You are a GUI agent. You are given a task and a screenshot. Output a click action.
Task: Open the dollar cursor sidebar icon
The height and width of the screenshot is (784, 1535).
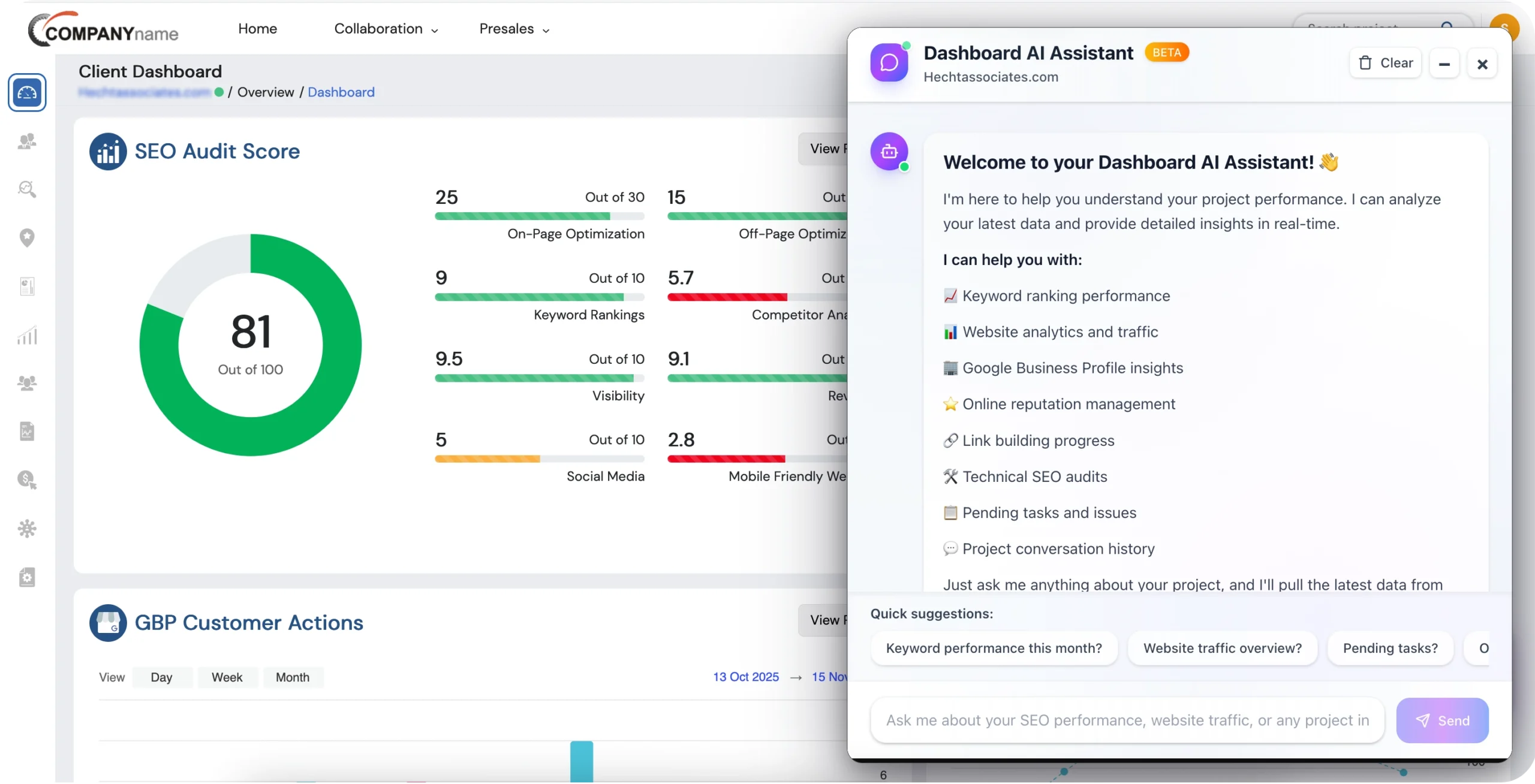click(27, 480)
